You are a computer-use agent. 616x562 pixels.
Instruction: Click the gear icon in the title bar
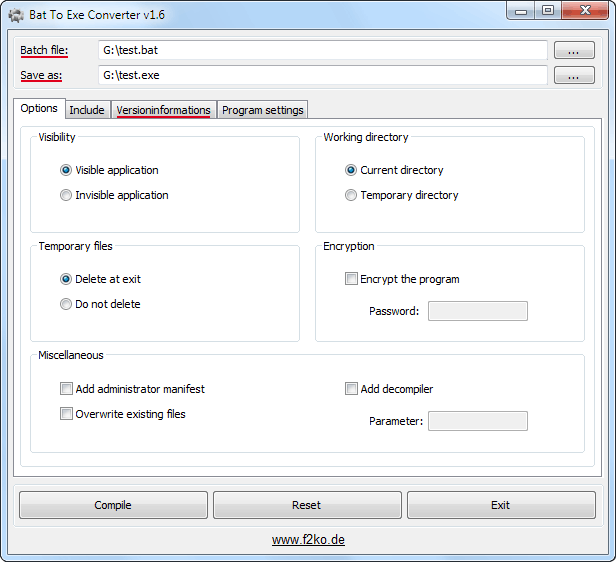point(16,14)
